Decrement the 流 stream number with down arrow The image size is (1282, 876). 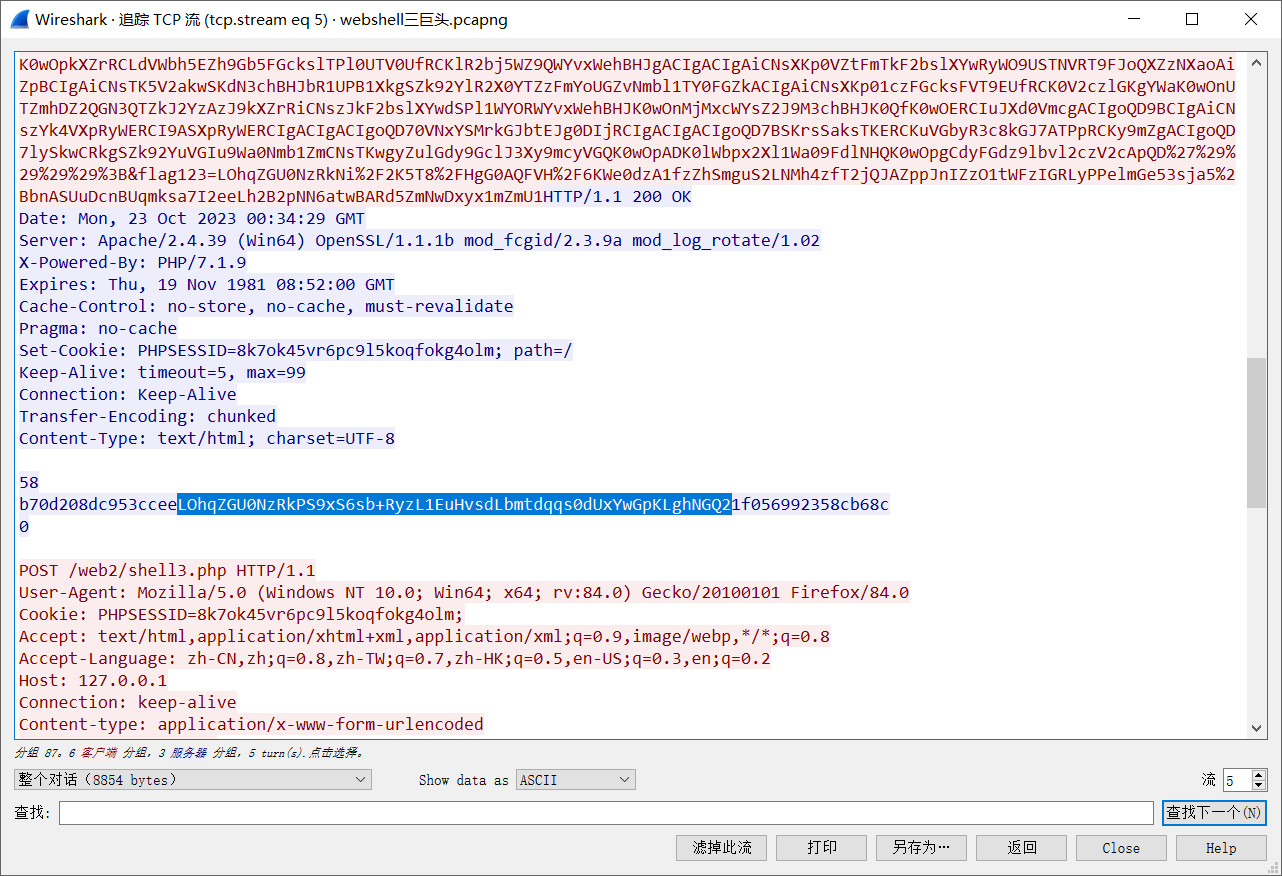[1258, 785]
